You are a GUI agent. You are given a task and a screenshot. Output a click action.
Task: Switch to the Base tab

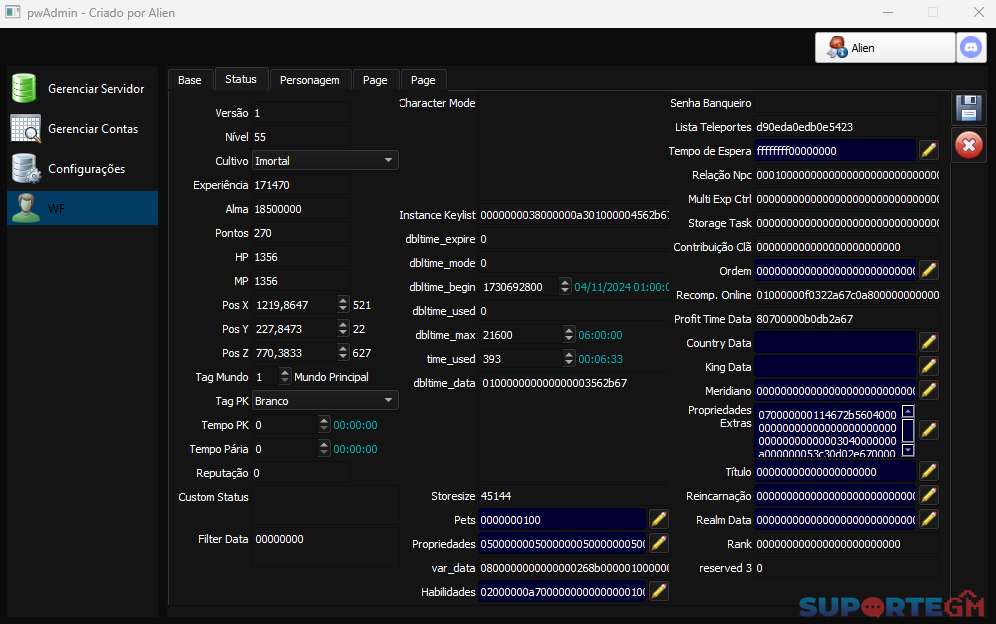[x=190, y=80]
